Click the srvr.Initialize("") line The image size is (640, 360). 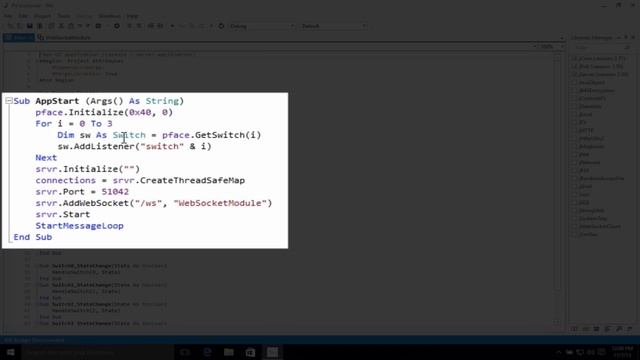(x=88, y=169)
